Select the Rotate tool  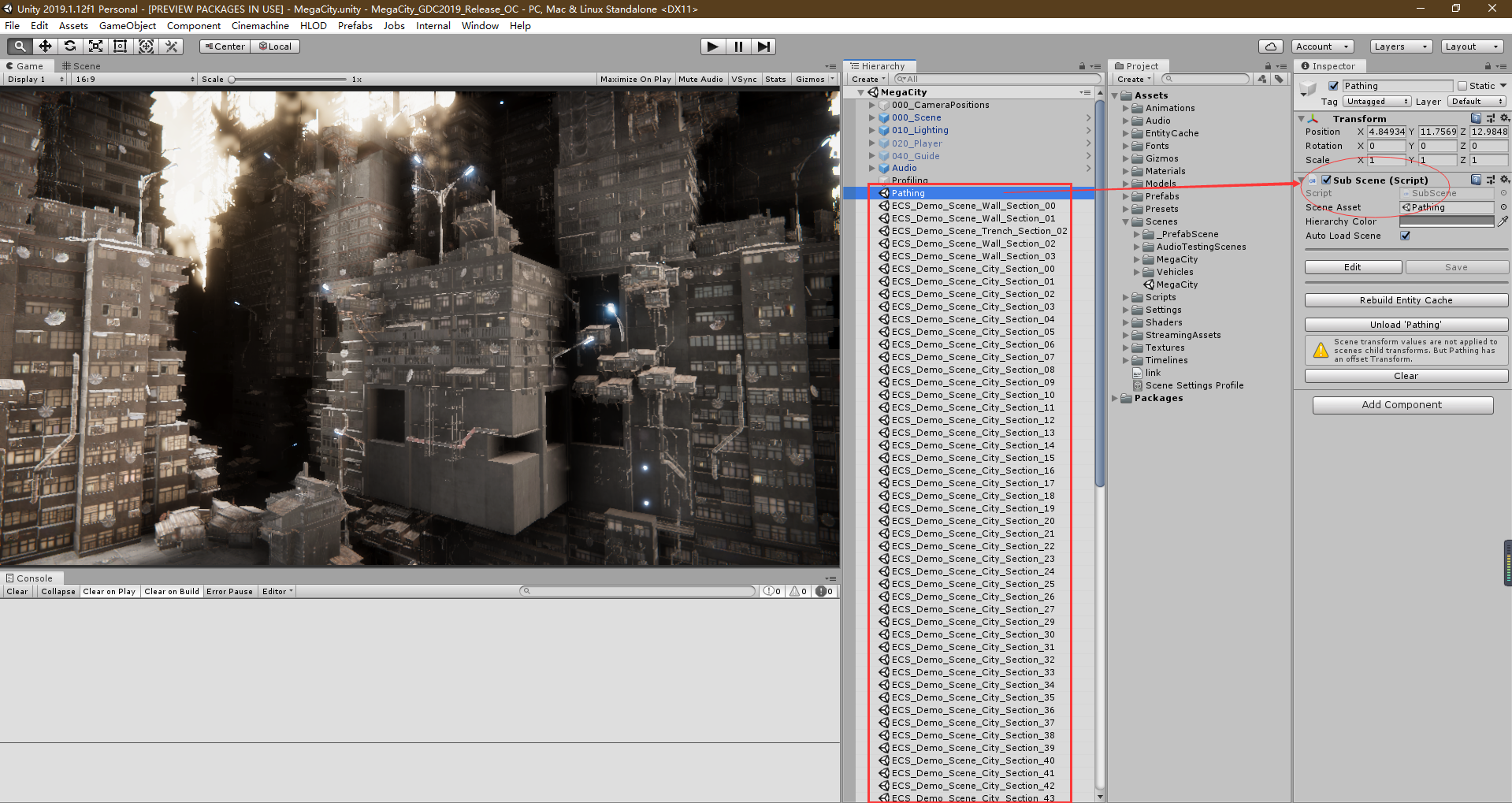(x=70, y=46)
